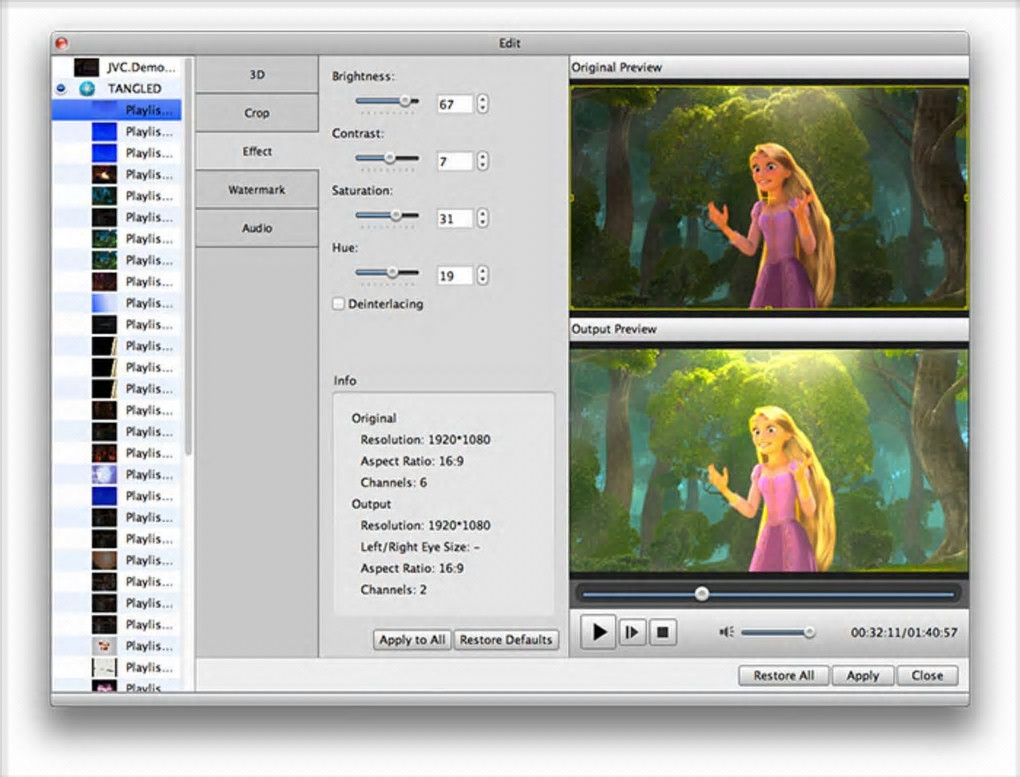Select the Effect tab
Viewport: 1020px width, 777px height.
tap(257, 151)
